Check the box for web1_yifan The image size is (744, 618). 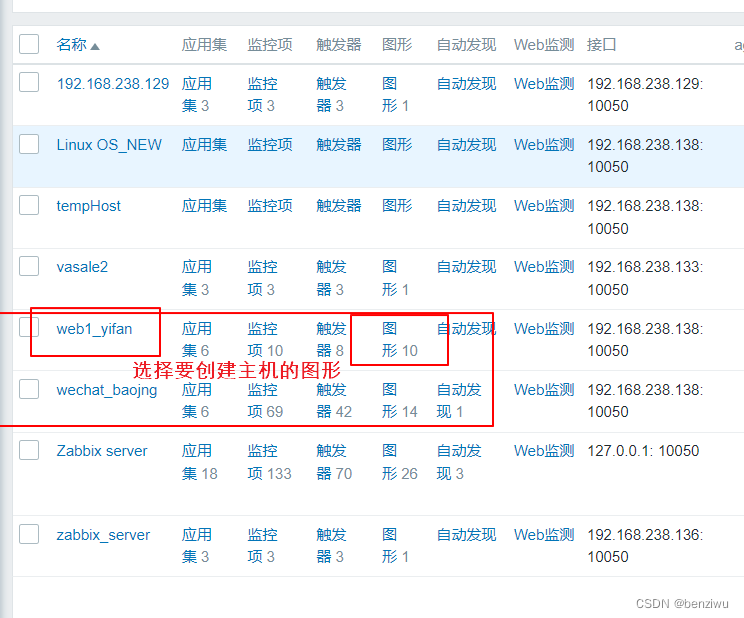pyautogui.click(x=29, y=328)
